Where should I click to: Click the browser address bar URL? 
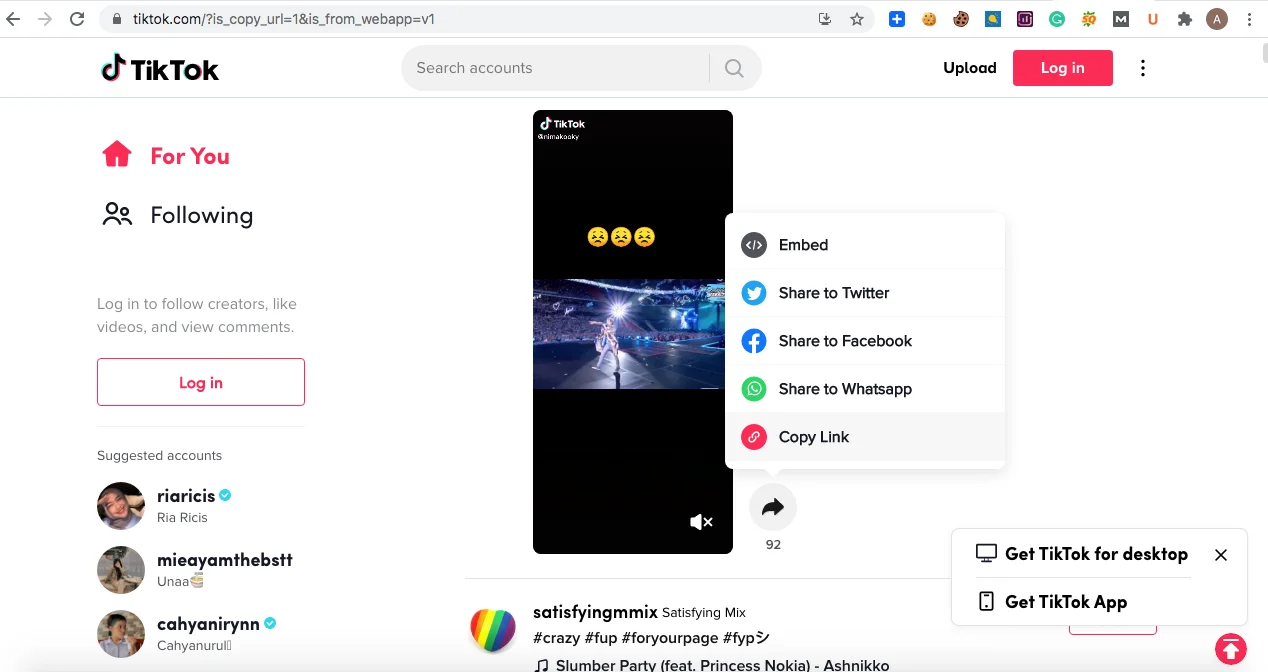(283, 19)
